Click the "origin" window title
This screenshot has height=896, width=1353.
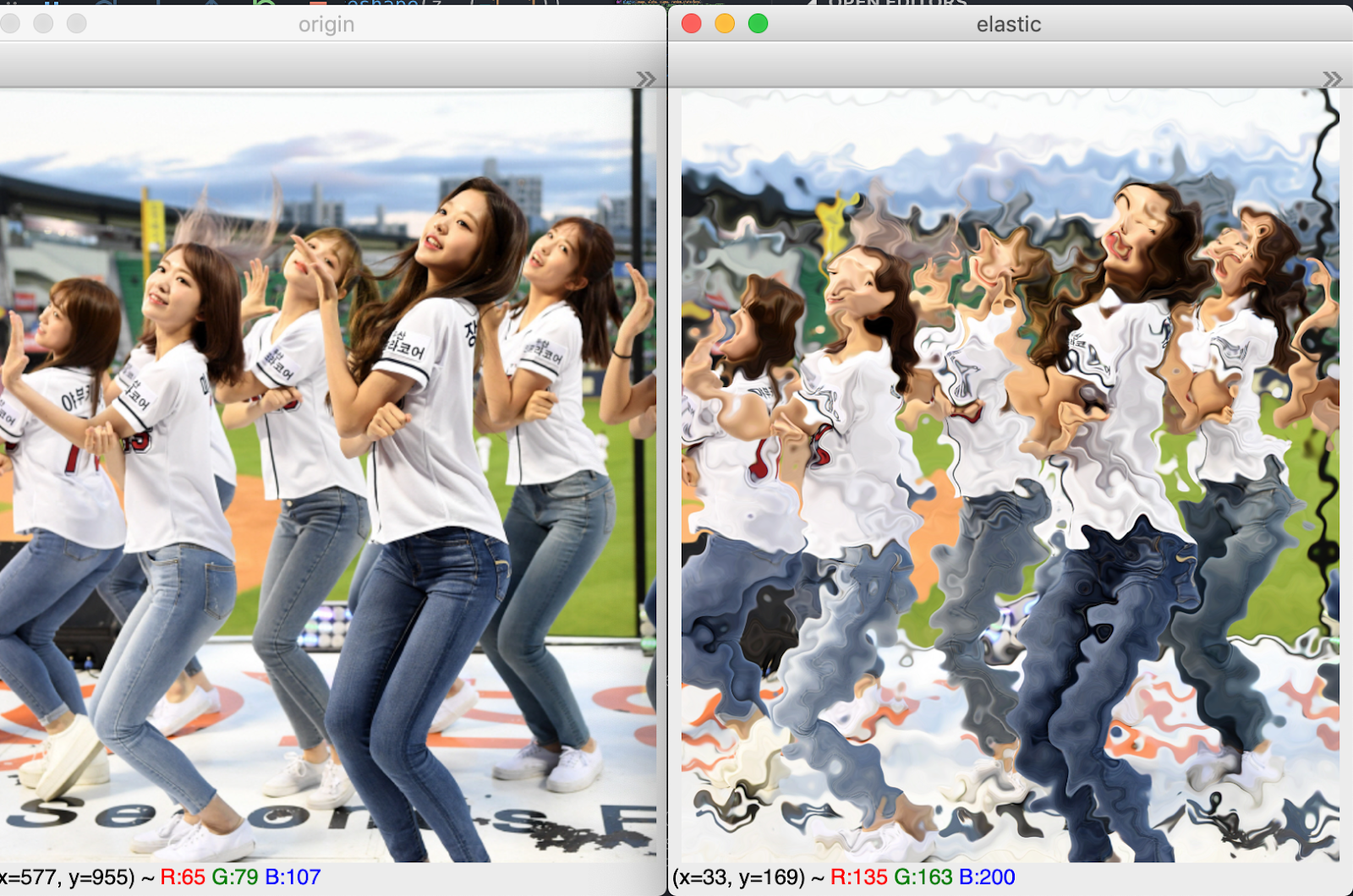pos(326,25)
